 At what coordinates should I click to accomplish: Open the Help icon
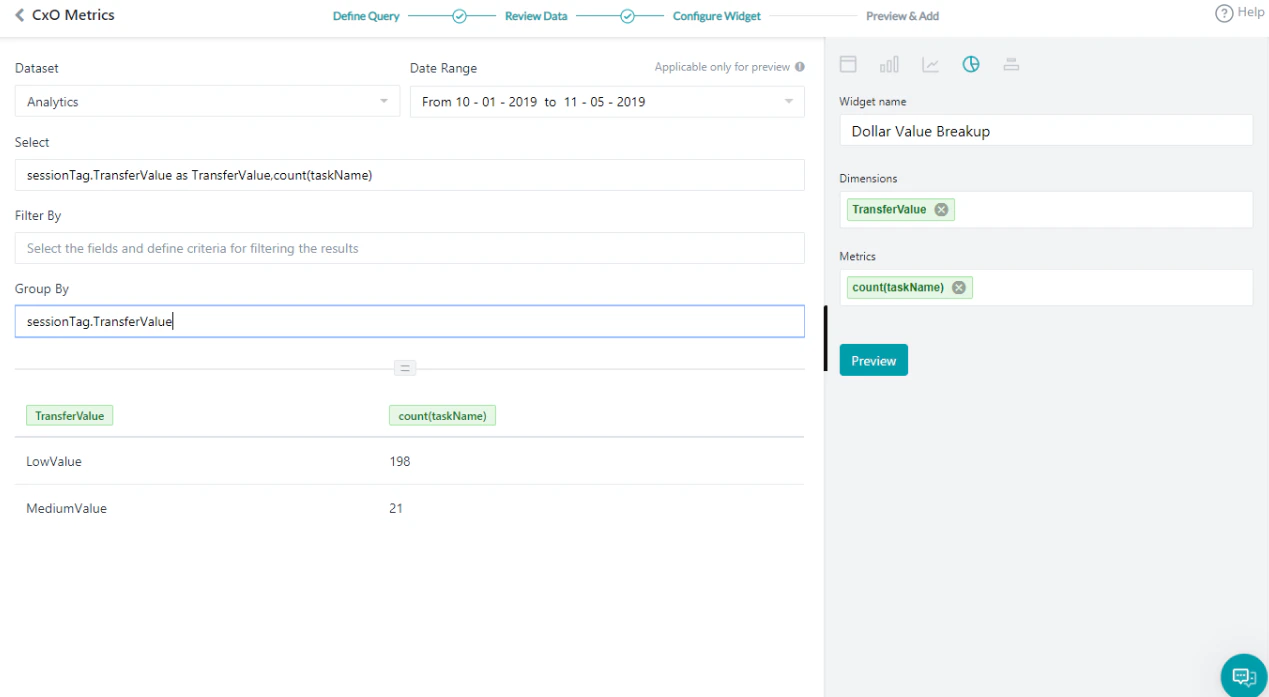coord(1226,13)
